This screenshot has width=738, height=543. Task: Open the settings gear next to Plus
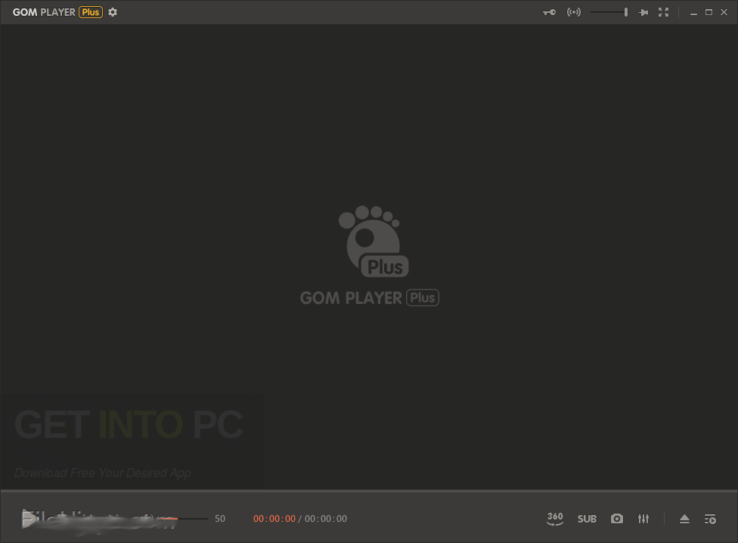112,12
